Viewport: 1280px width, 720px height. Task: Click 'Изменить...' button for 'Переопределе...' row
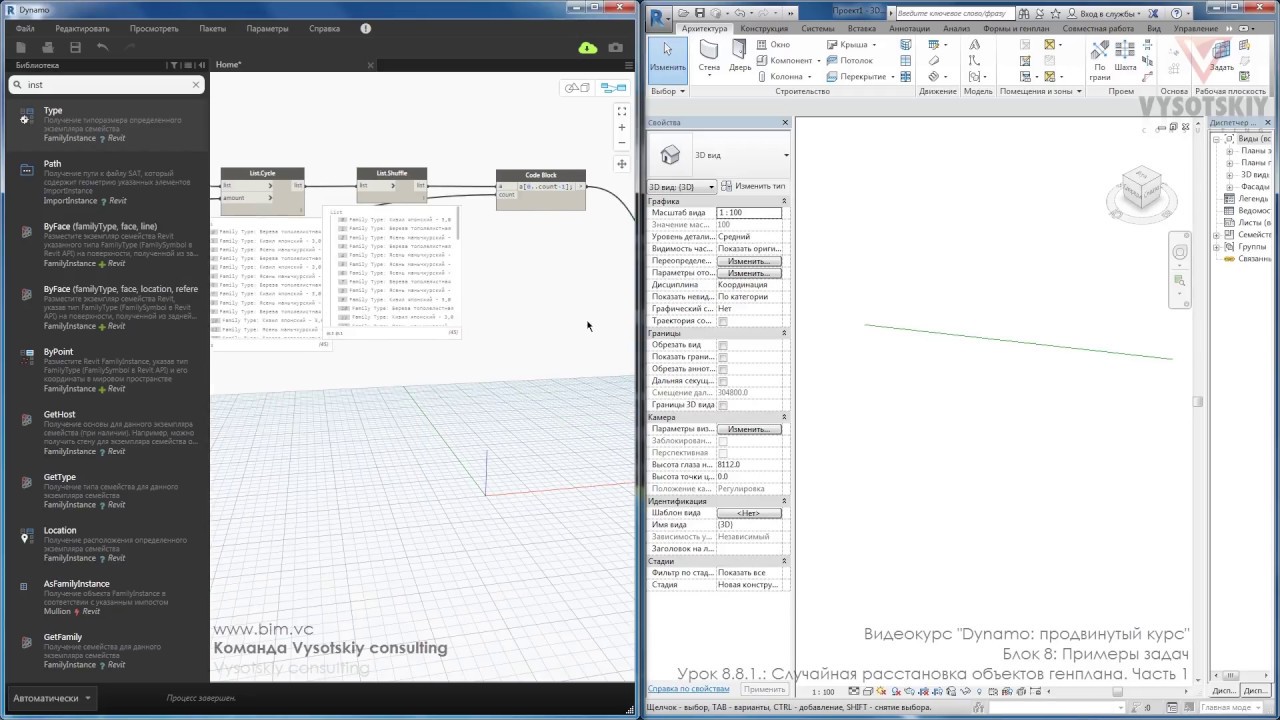[749, 261]
